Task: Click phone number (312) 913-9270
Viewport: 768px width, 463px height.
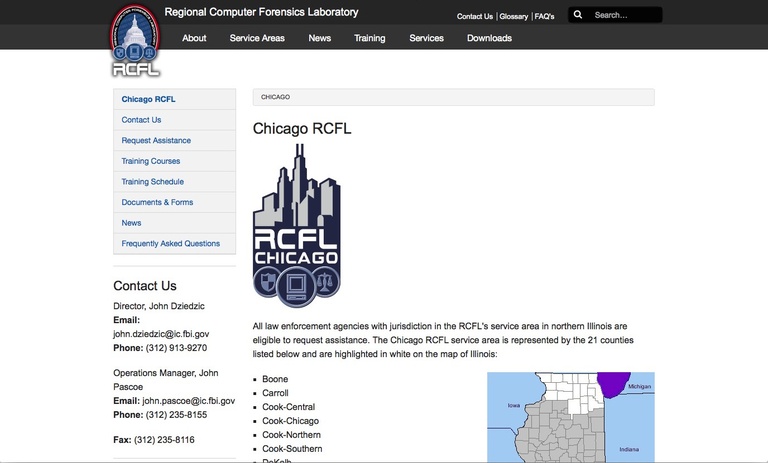Action: coord(176,347)
